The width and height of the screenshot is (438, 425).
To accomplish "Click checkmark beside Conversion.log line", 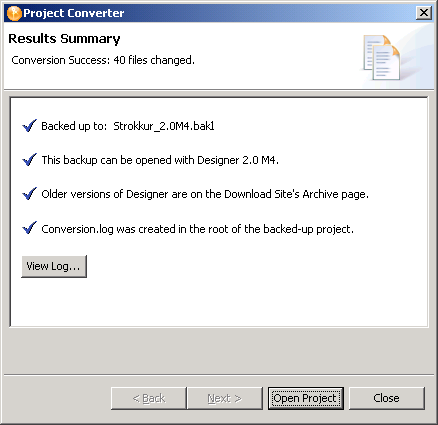I will point(29,228).
